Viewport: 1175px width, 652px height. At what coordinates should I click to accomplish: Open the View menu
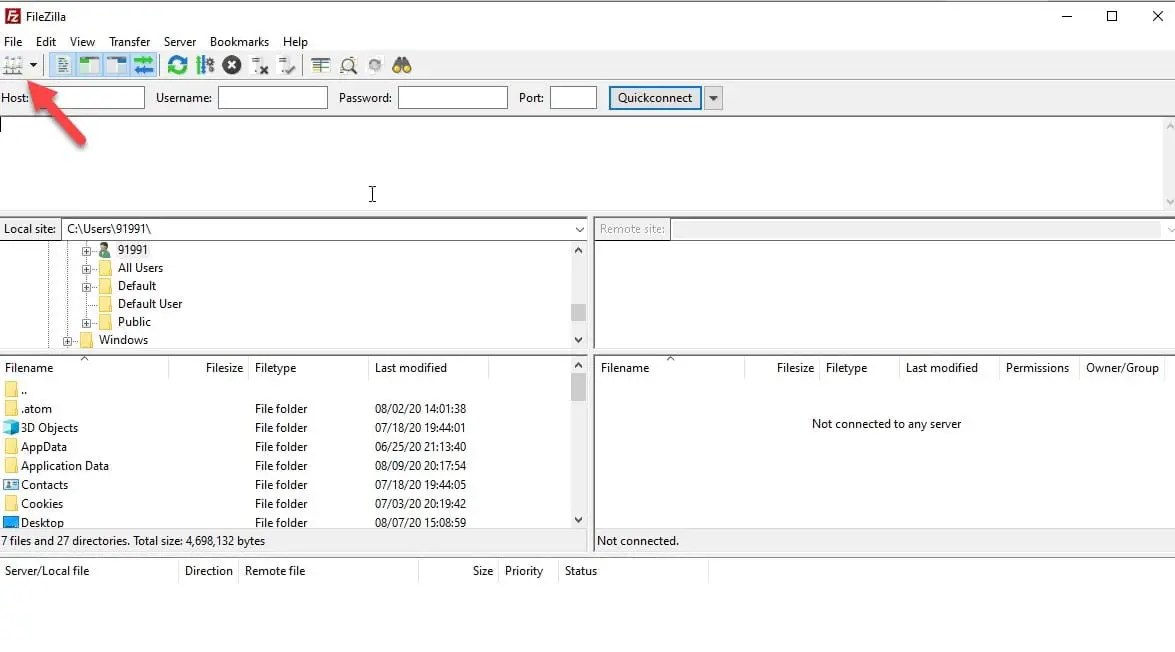coord(82,42)
